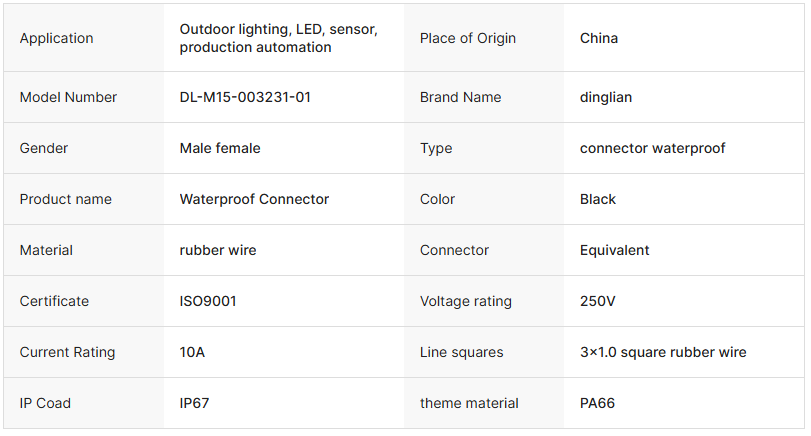Click the Place of Origin label

[468, 38]
